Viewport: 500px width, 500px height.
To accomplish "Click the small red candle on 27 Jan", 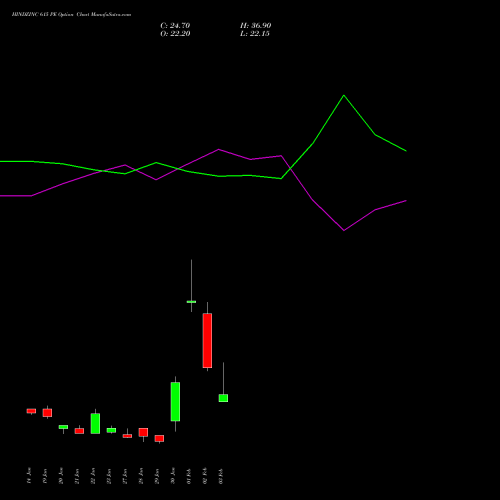I will [127, 436].
